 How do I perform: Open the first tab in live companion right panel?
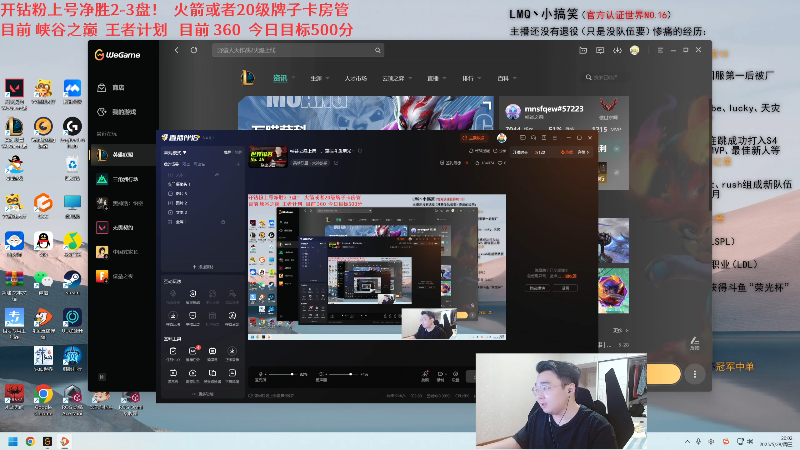tap(520, 152)
